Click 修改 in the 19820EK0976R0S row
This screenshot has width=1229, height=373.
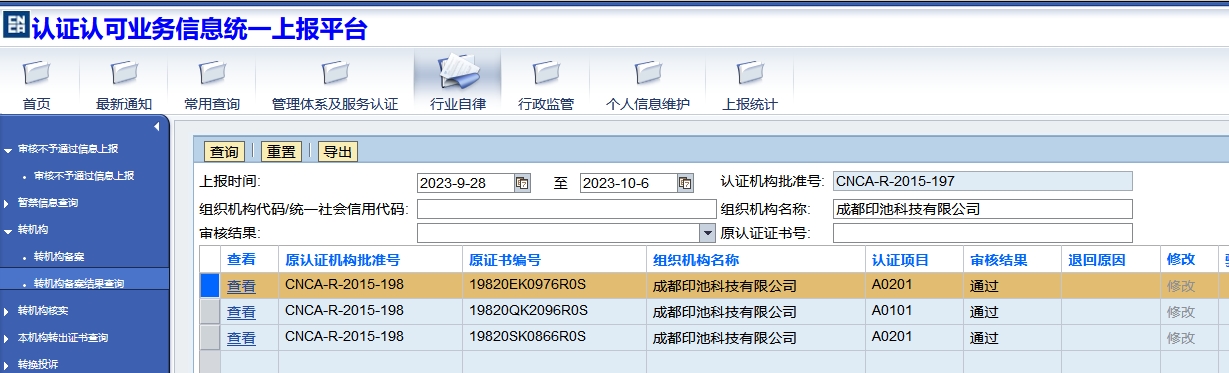[x=1180, y=285]
